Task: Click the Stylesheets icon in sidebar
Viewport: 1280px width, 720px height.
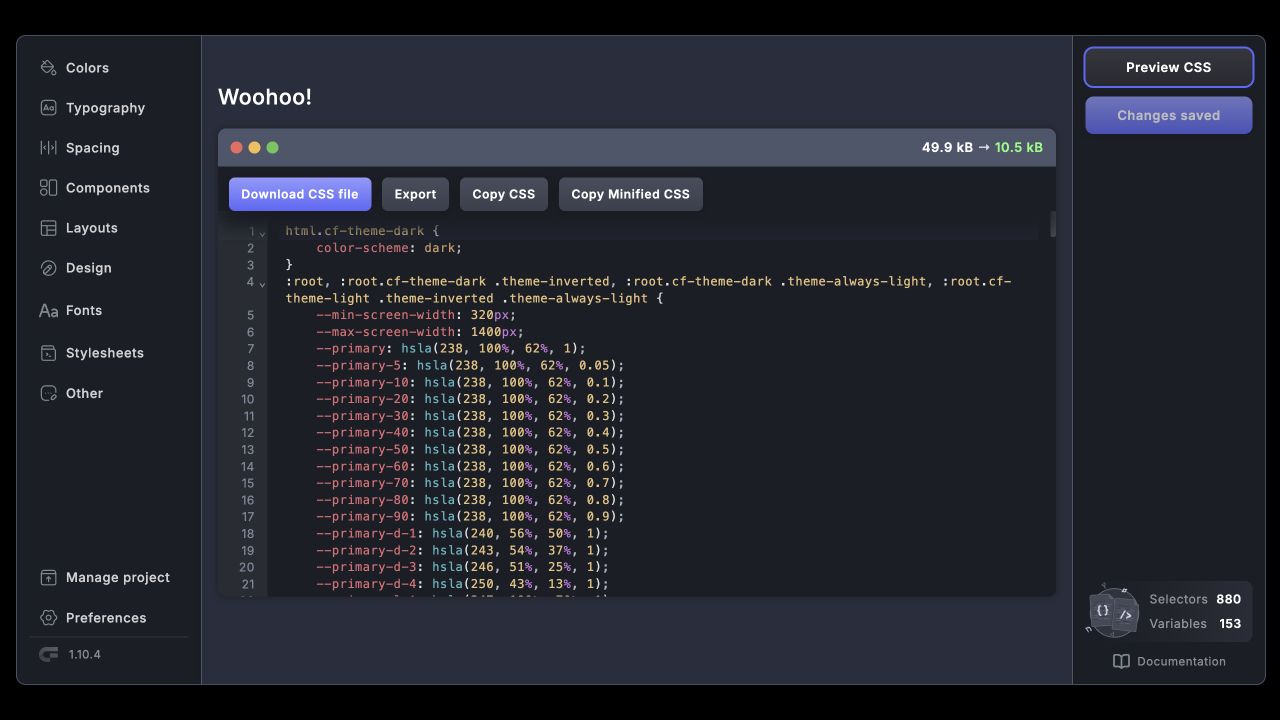Action: (x=48, y=353)
